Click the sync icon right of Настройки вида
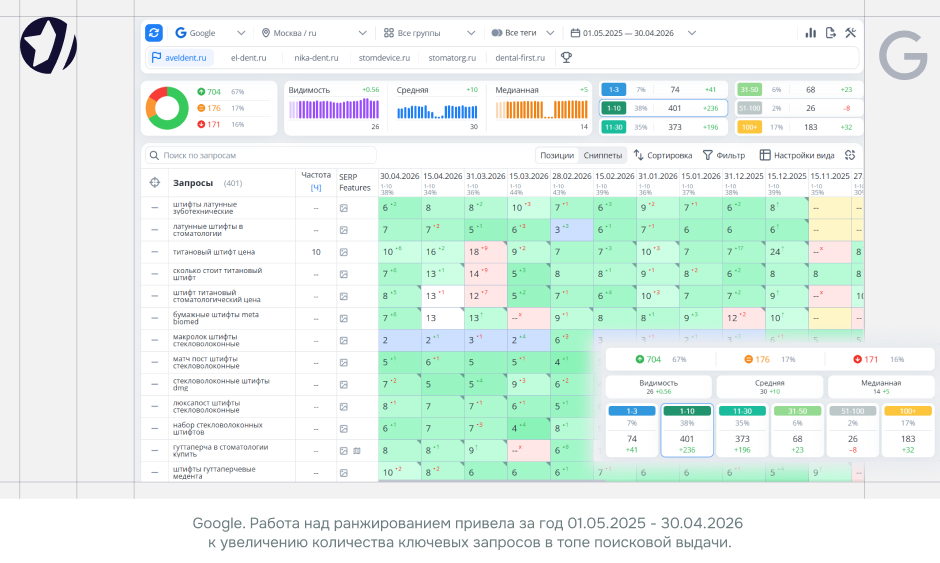The width and height of the screenshot is (940, 563). click(850, 155)
